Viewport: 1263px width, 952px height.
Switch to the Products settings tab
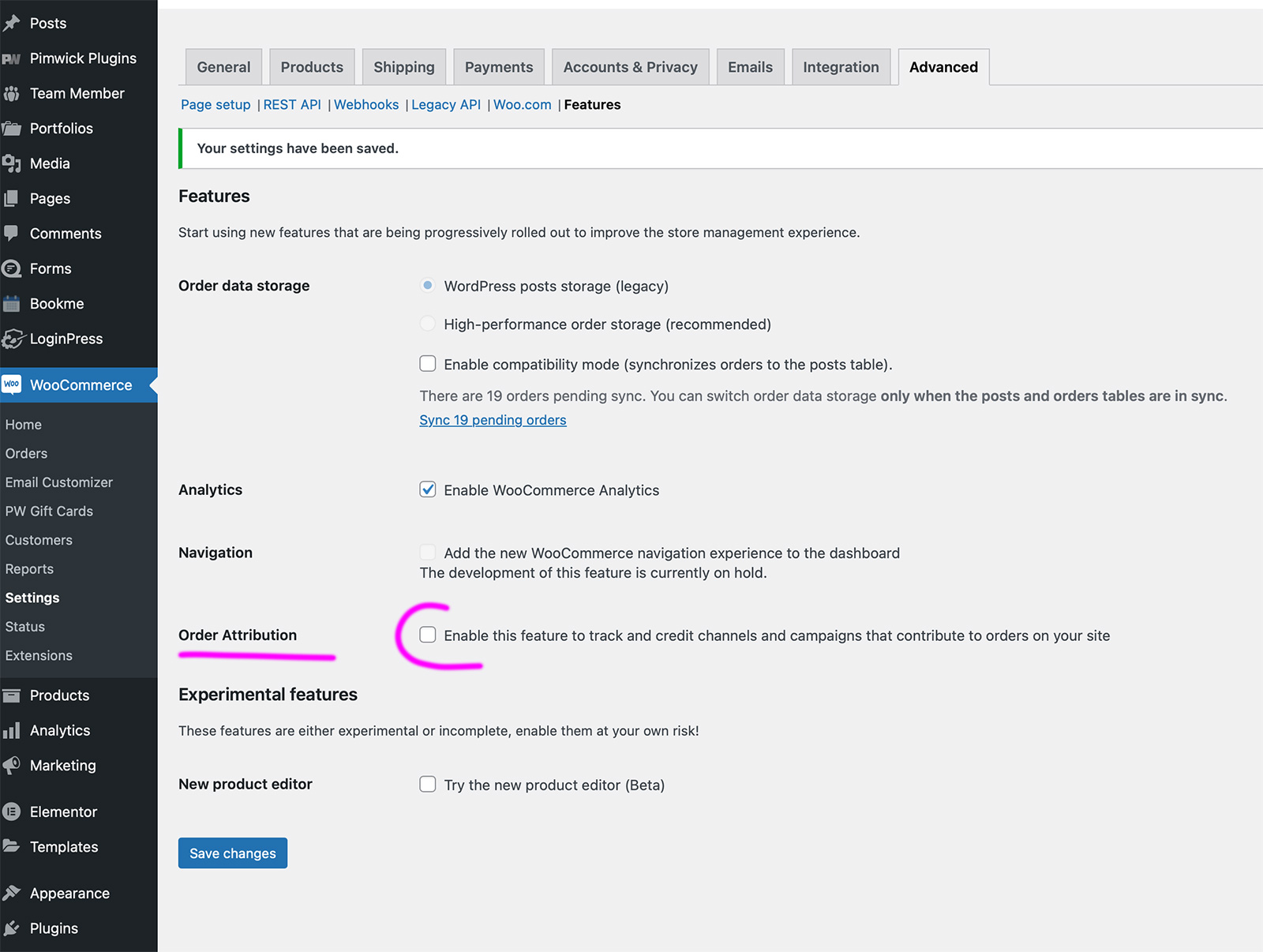click(312, 67)
